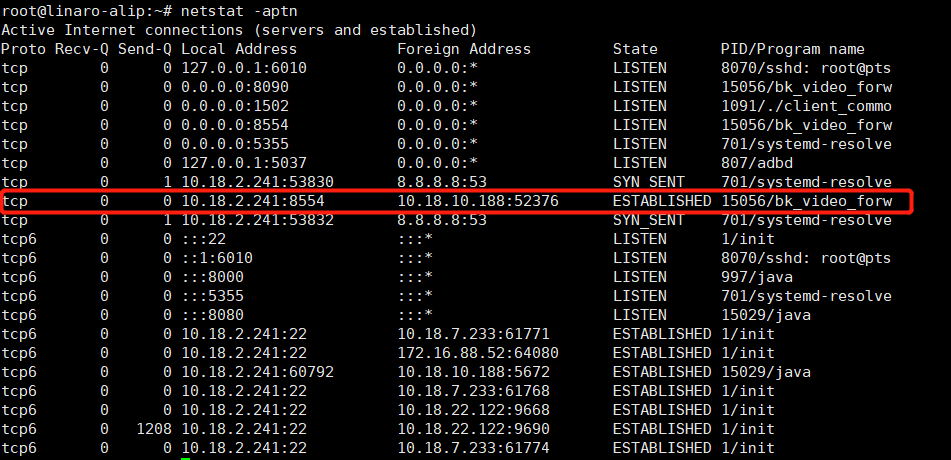Select local address 10.18.2.241:60792
Viewport: 951px width, 460px height.
tap(257, 372)
